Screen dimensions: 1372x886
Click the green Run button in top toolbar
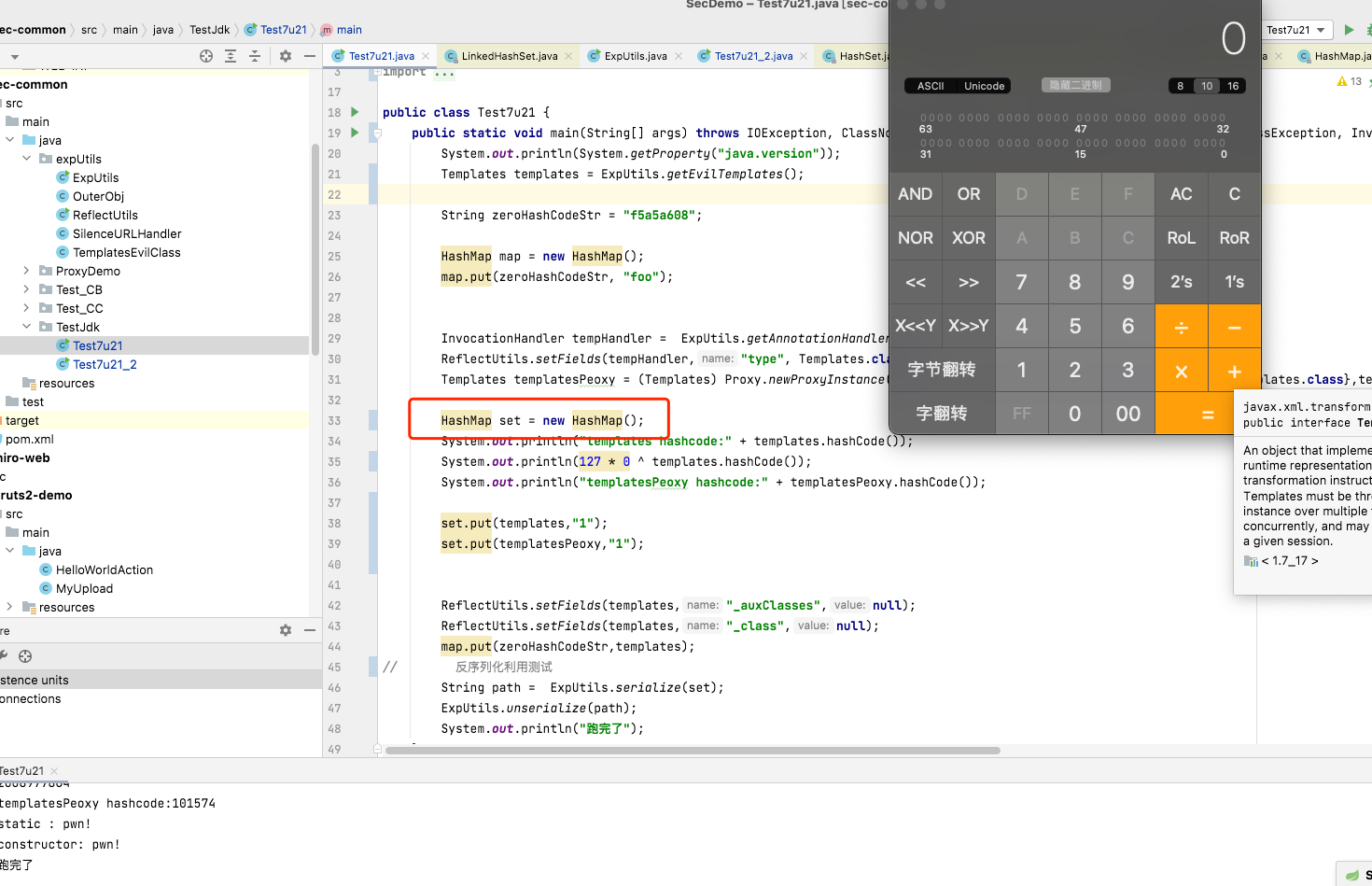pos(1349,30)
